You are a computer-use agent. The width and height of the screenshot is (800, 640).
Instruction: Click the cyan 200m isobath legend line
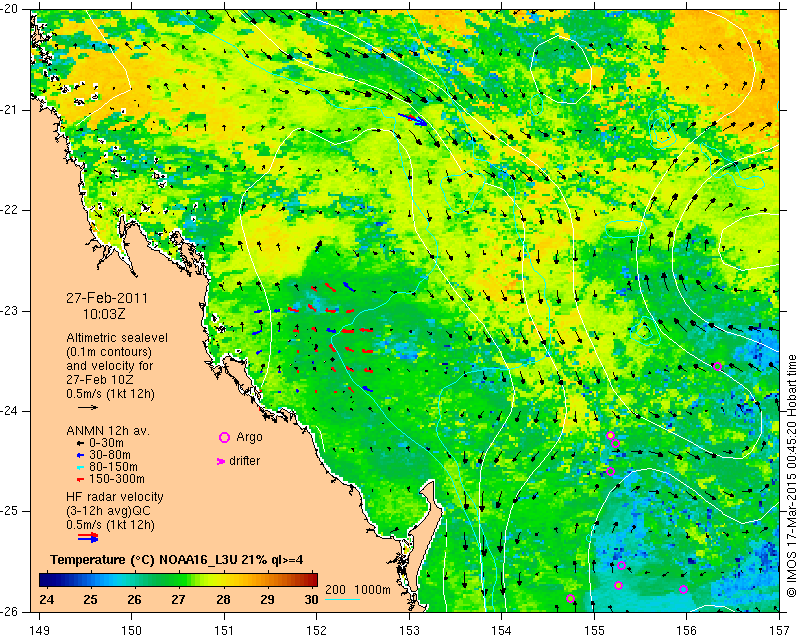pyautogui.click(x=342, y=599)
